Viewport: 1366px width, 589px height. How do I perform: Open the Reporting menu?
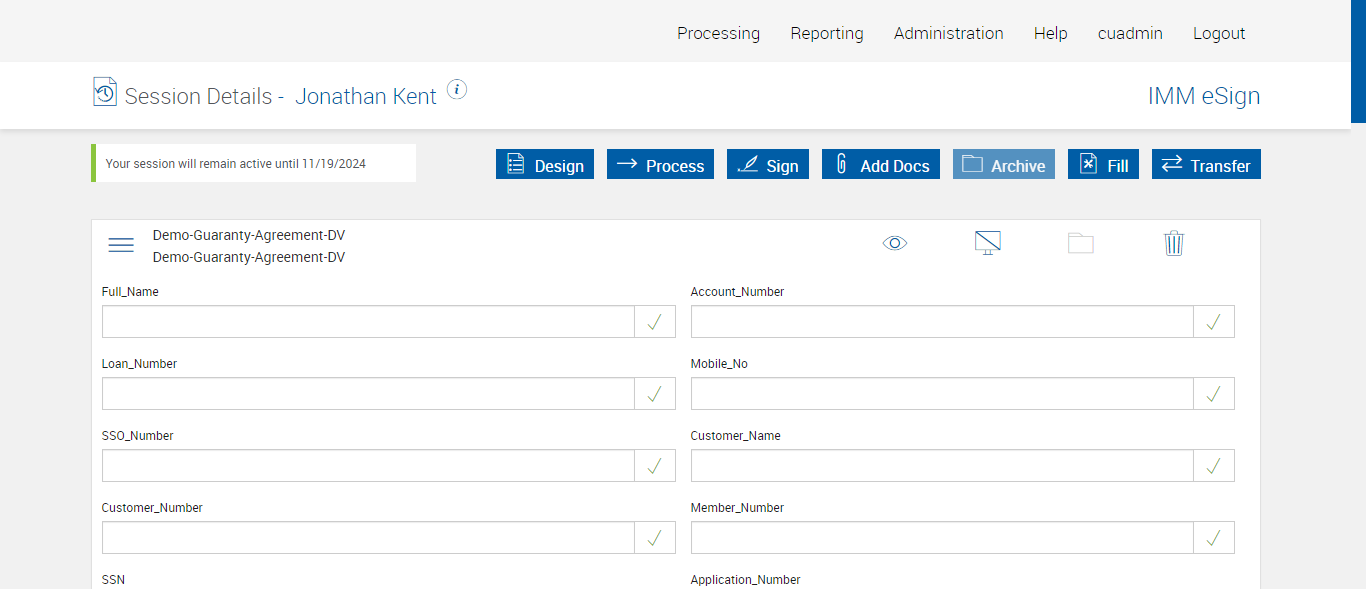(x=827, y=33)
